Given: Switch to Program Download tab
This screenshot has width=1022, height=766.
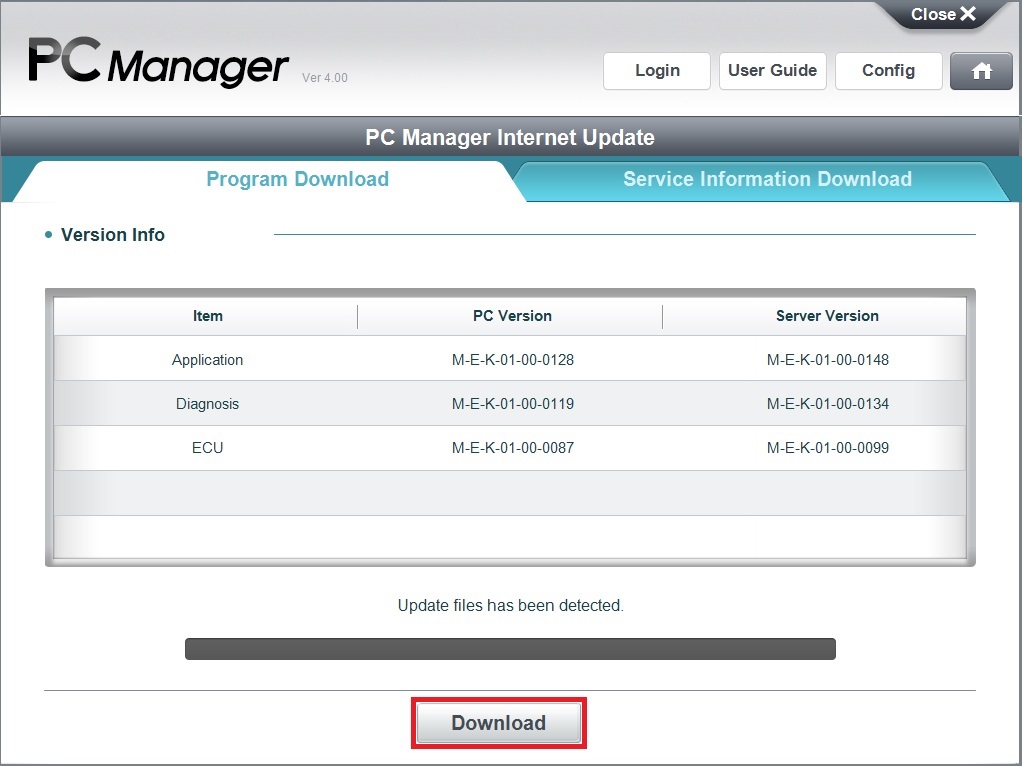Looking at the screenshot, I should 297,179.
